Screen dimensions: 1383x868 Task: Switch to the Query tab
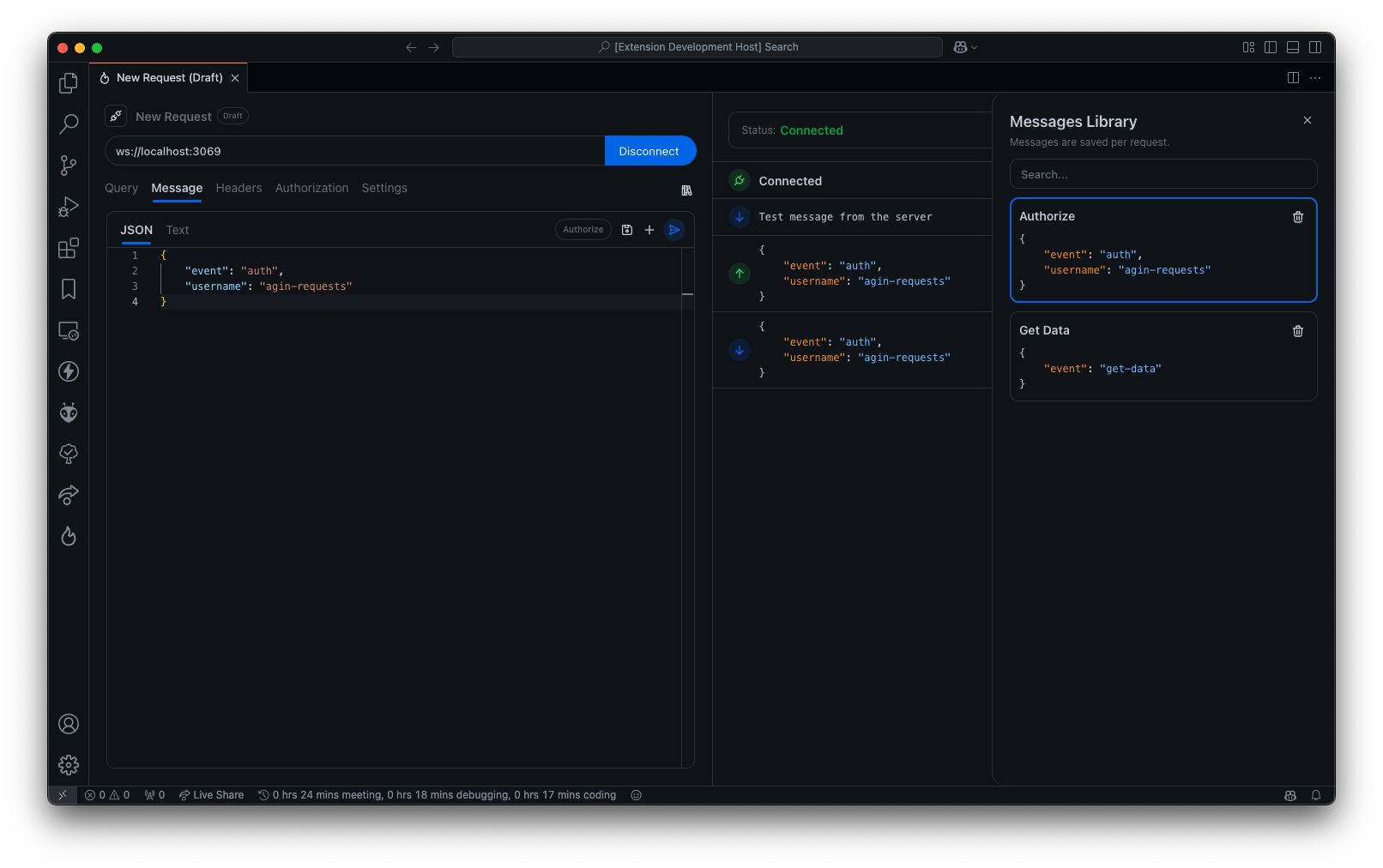click(x=121, y=188)
